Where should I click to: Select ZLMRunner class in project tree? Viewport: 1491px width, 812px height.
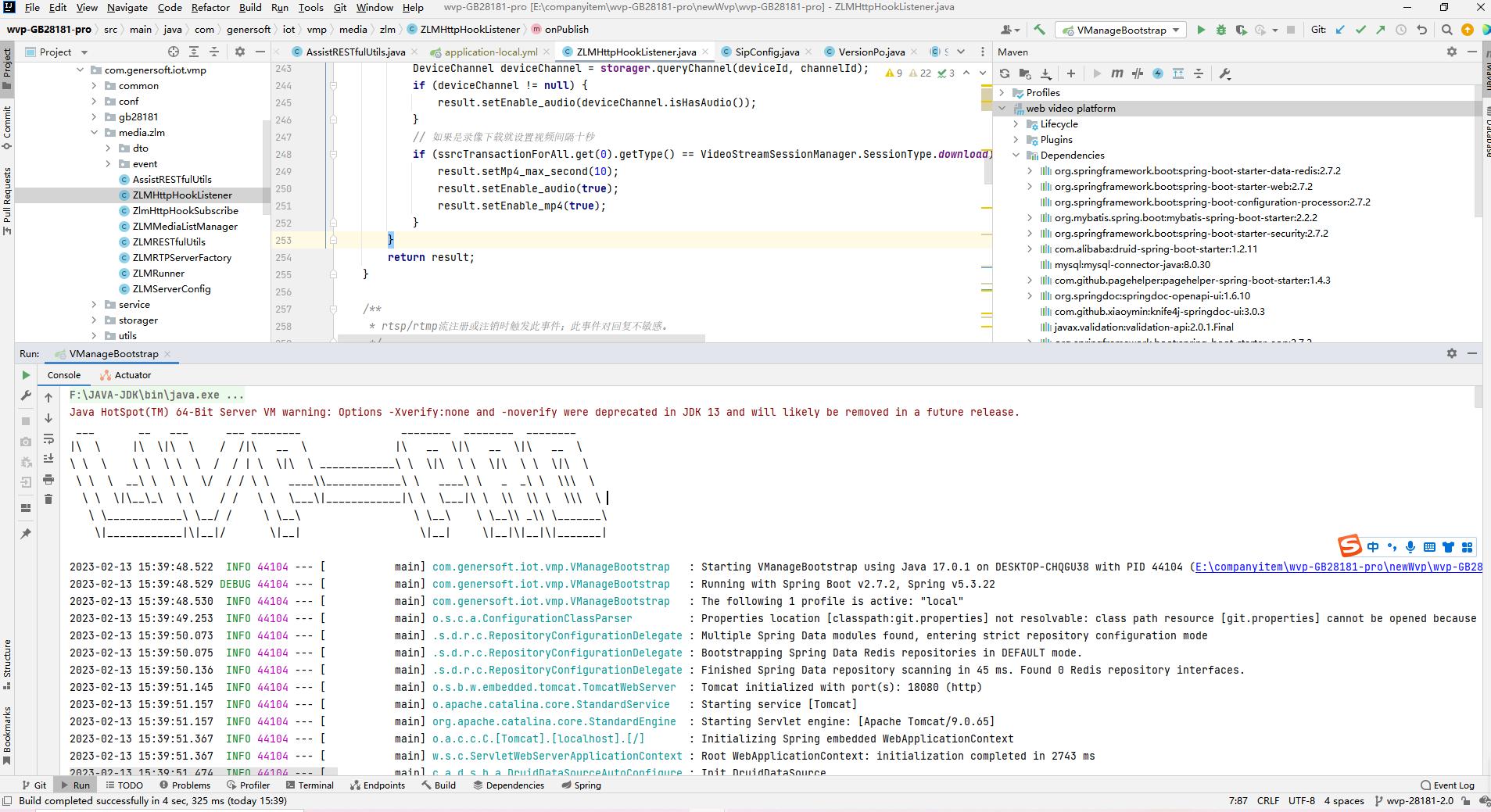coord(158,273)
